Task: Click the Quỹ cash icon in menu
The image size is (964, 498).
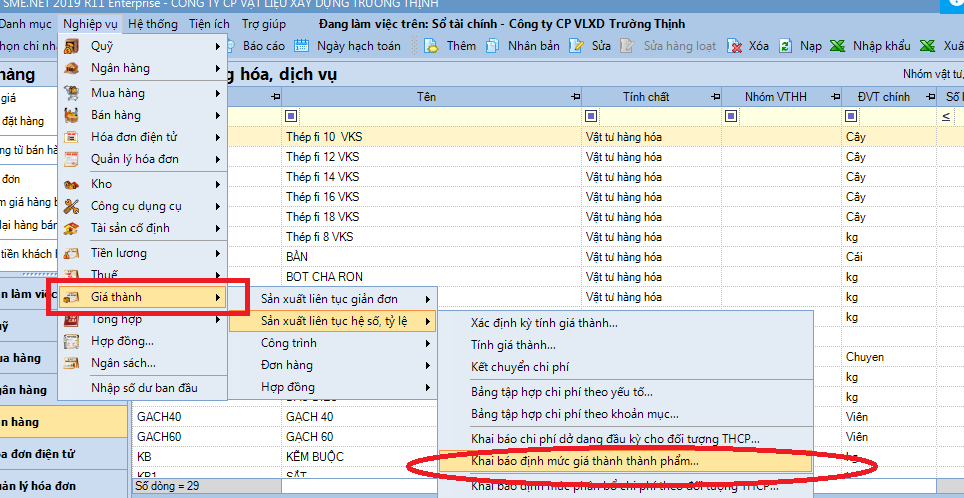Action: (x=72, y=46)
